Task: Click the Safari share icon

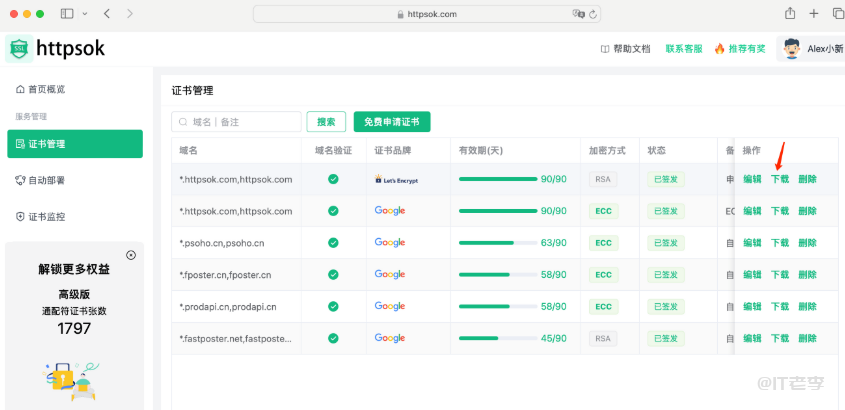Action: 790,14
